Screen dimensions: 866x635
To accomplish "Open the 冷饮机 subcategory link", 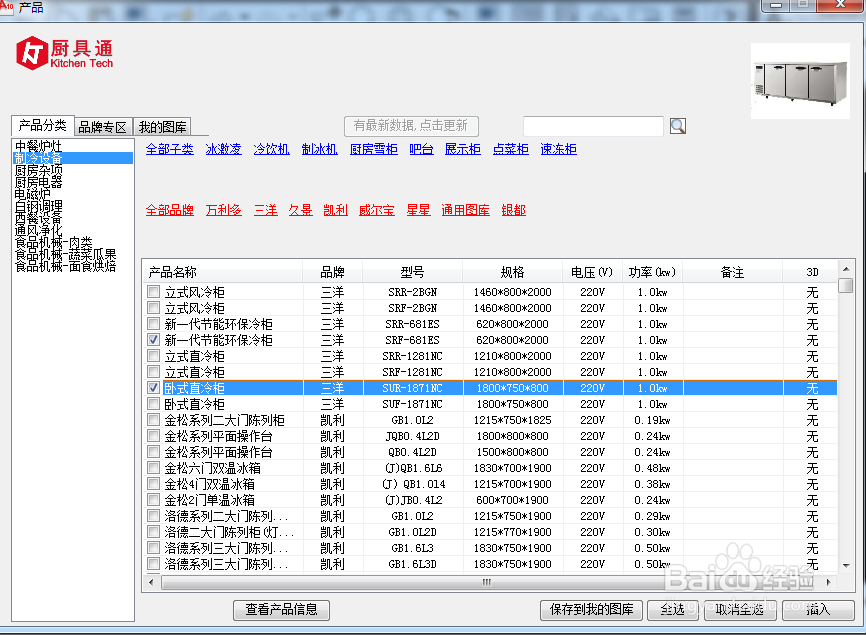I will click(x=271, y=149).
